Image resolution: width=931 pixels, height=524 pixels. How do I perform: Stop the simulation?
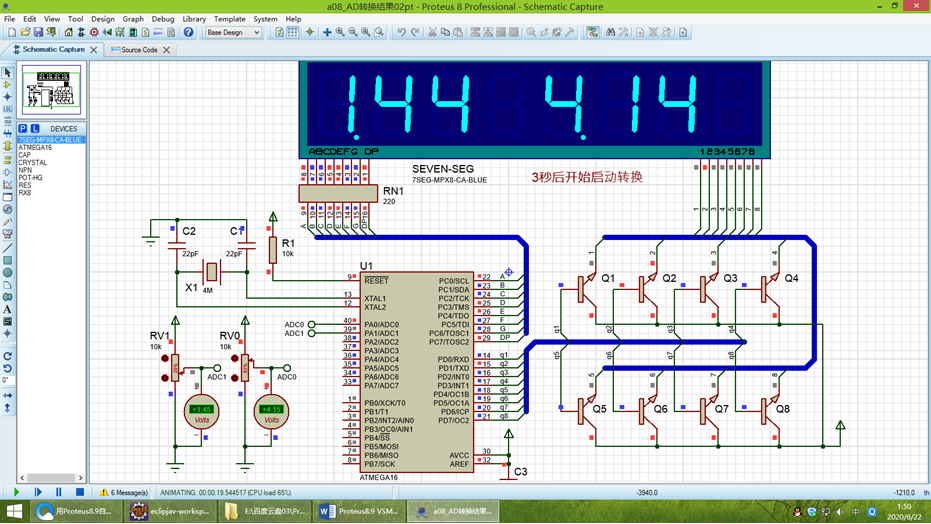[x=80, y=492]
